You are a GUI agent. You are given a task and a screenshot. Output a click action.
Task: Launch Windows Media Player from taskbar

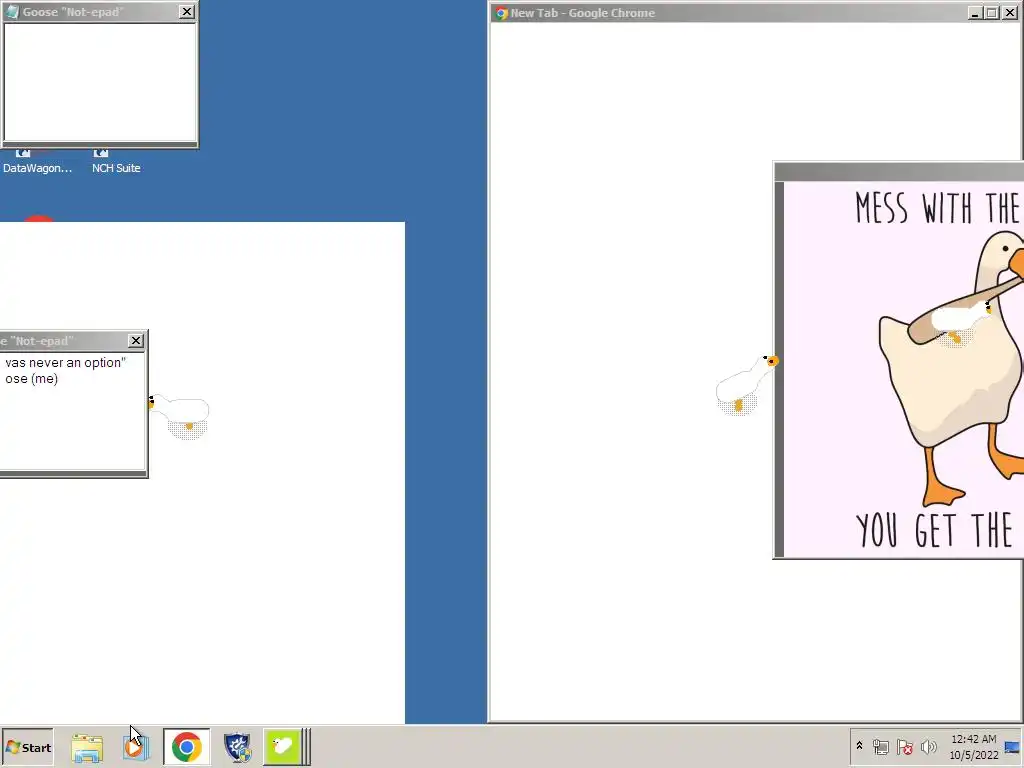135,747
